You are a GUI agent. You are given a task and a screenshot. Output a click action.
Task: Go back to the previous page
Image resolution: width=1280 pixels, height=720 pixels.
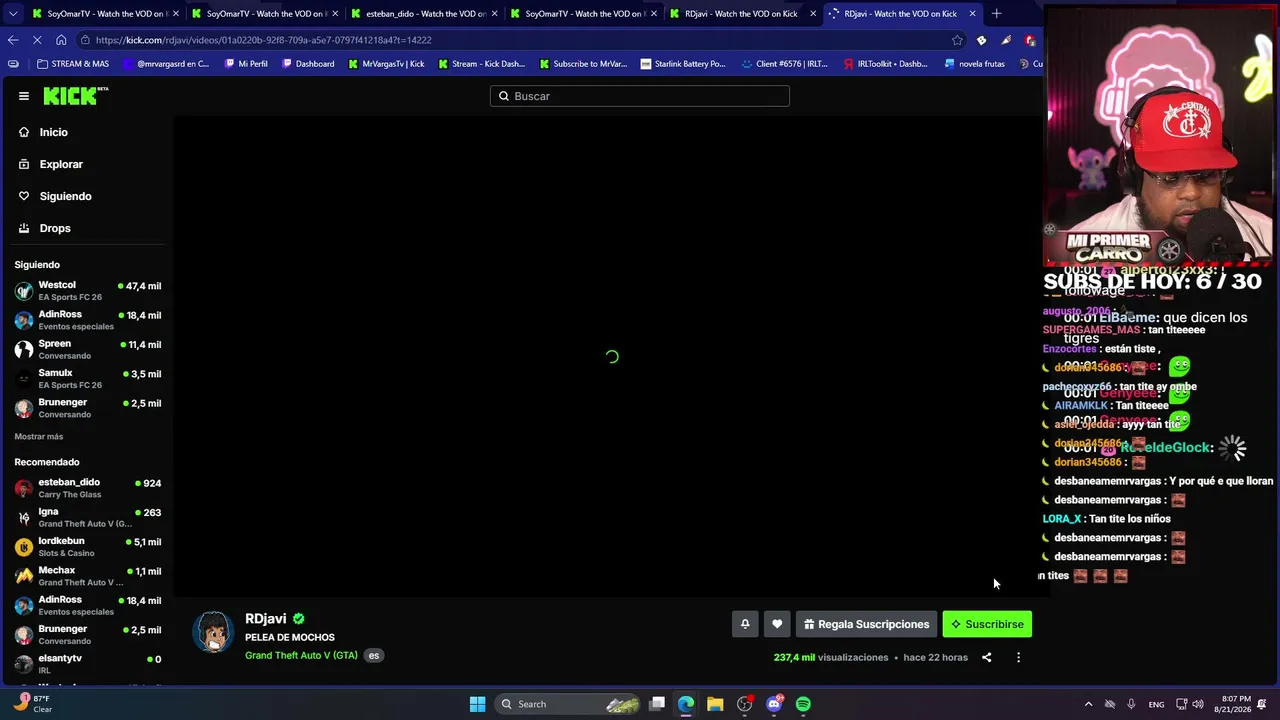pyautogui.click(x=13, y=40)
